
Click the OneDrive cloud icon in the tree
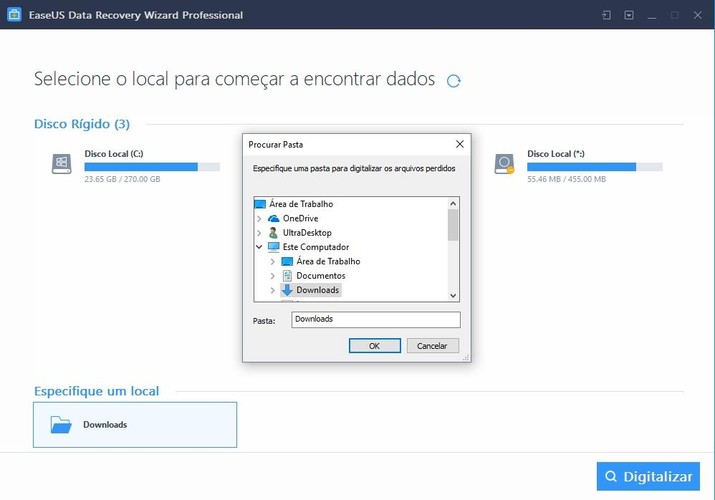[274, 218]
